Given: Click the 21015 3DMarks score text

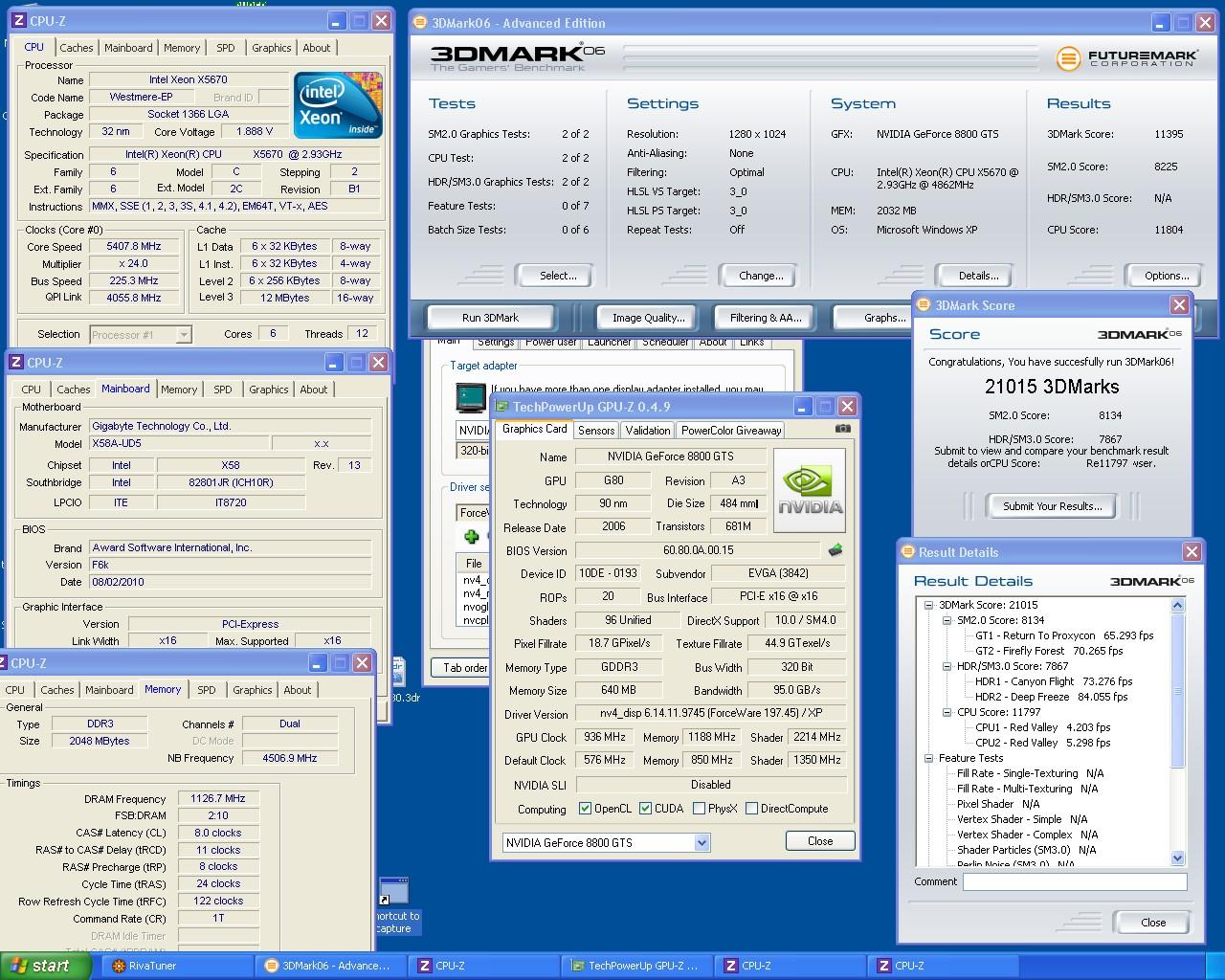Looking at the screenshot, I should coord(1052,387).
